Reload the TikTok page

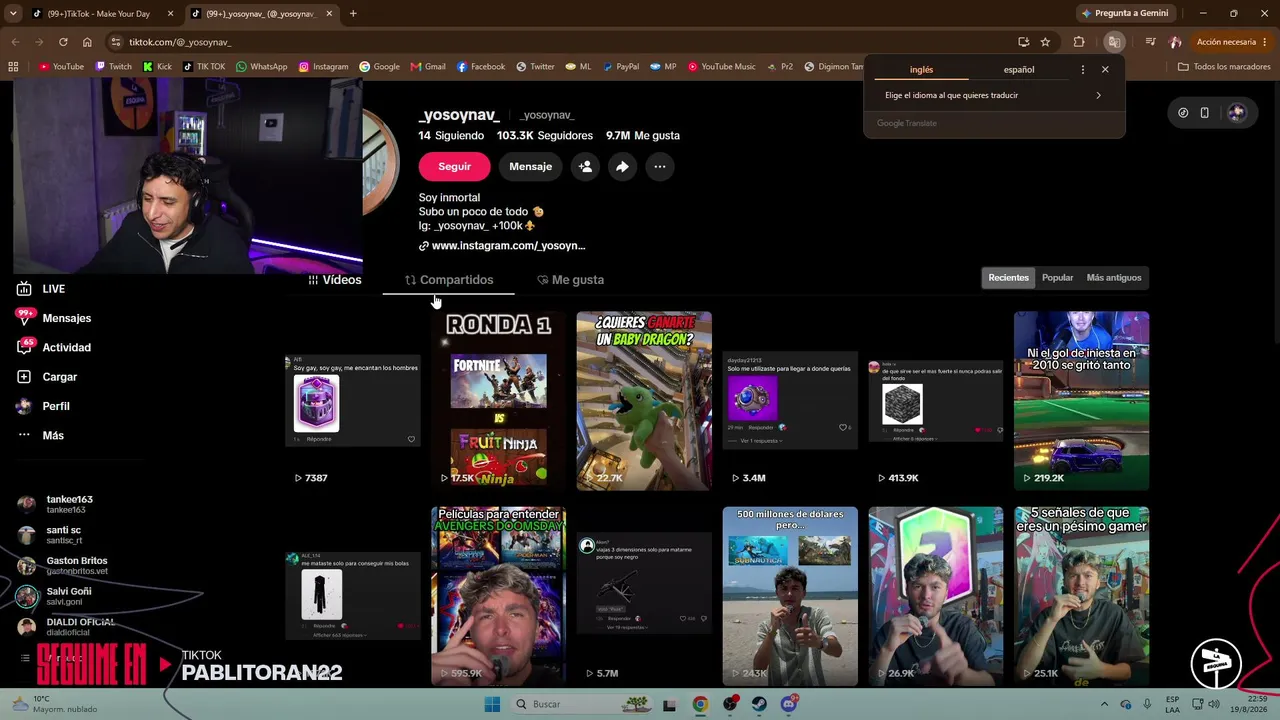(63, 42)
